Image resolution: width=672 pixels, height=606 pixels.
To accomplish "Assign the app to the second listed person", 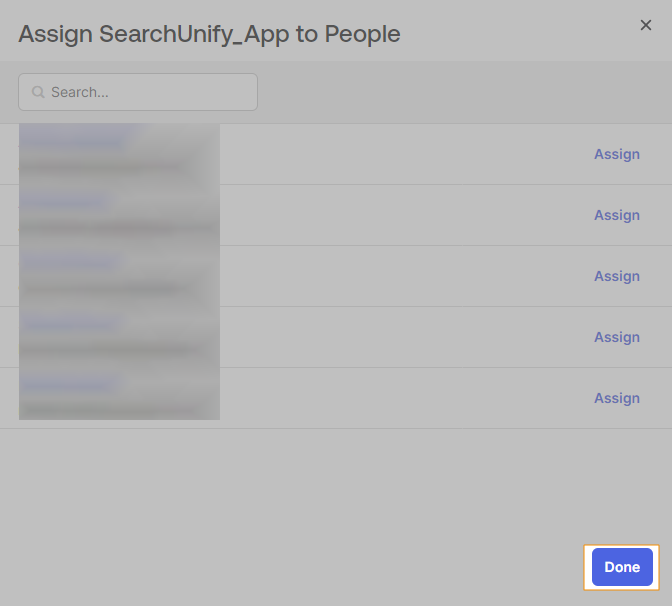I will [x=616, y=215].
